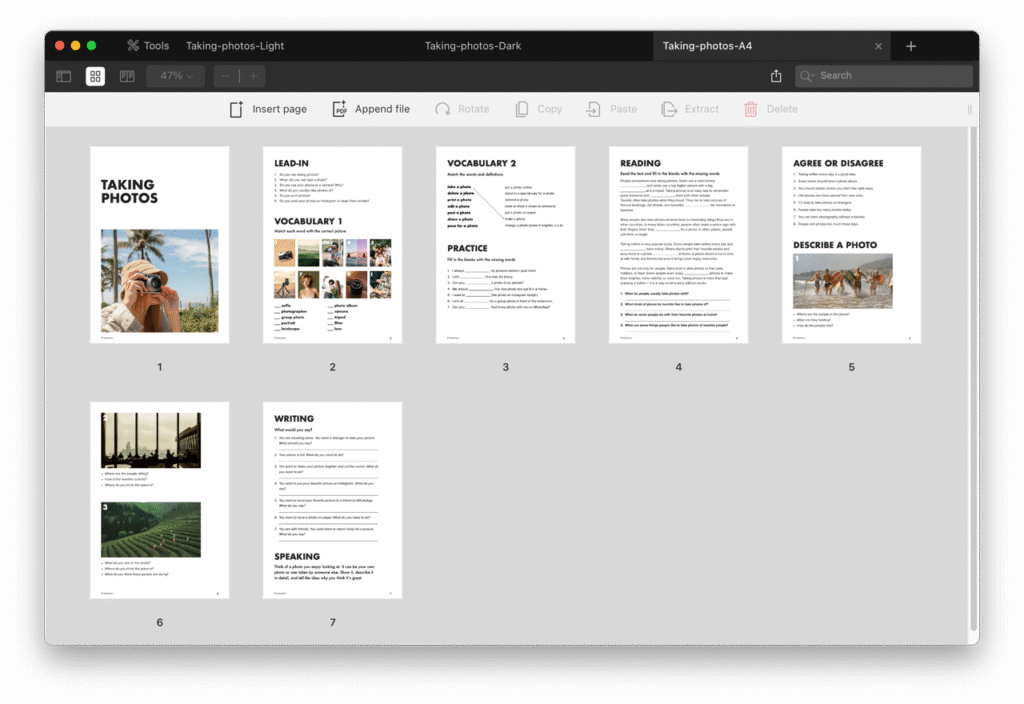Toggle the page thumbnails grid view
Viewport: 1024px width, 704px height.
(95, 76)
